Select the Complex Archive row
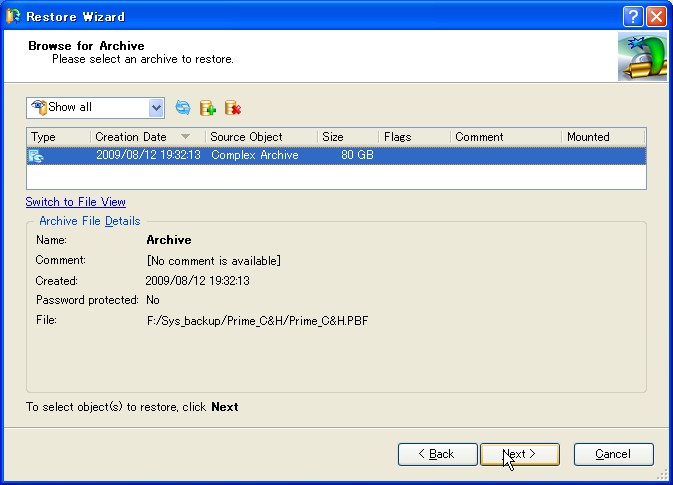 point(254,156)
